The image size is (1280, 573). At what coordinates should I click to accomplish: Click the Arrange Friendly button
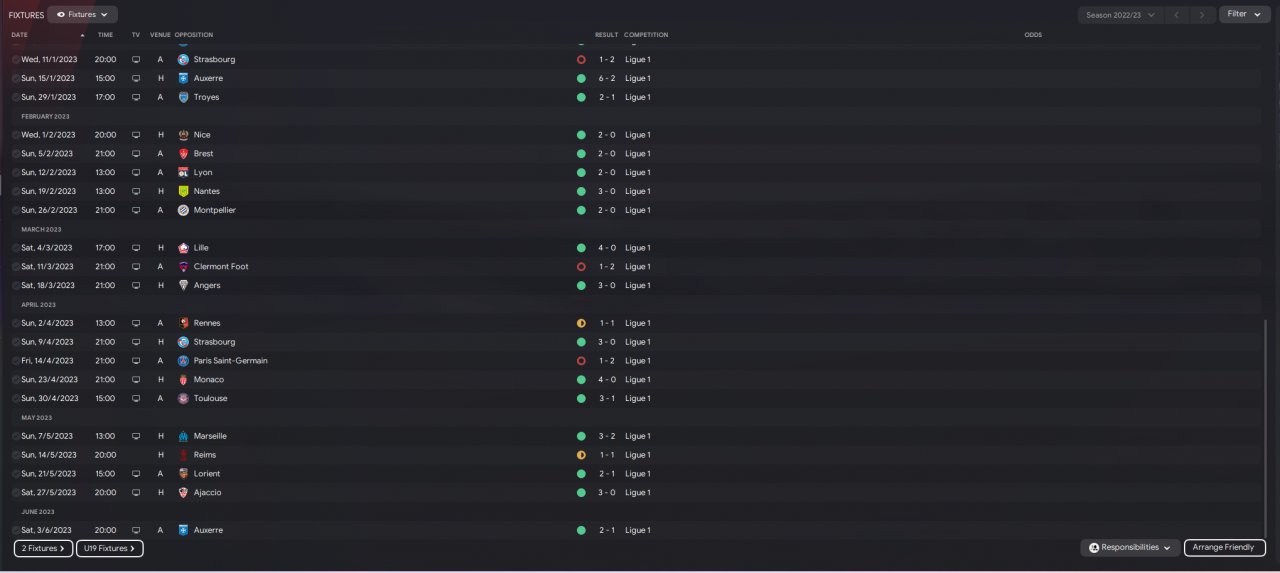tap(1225, 548)
